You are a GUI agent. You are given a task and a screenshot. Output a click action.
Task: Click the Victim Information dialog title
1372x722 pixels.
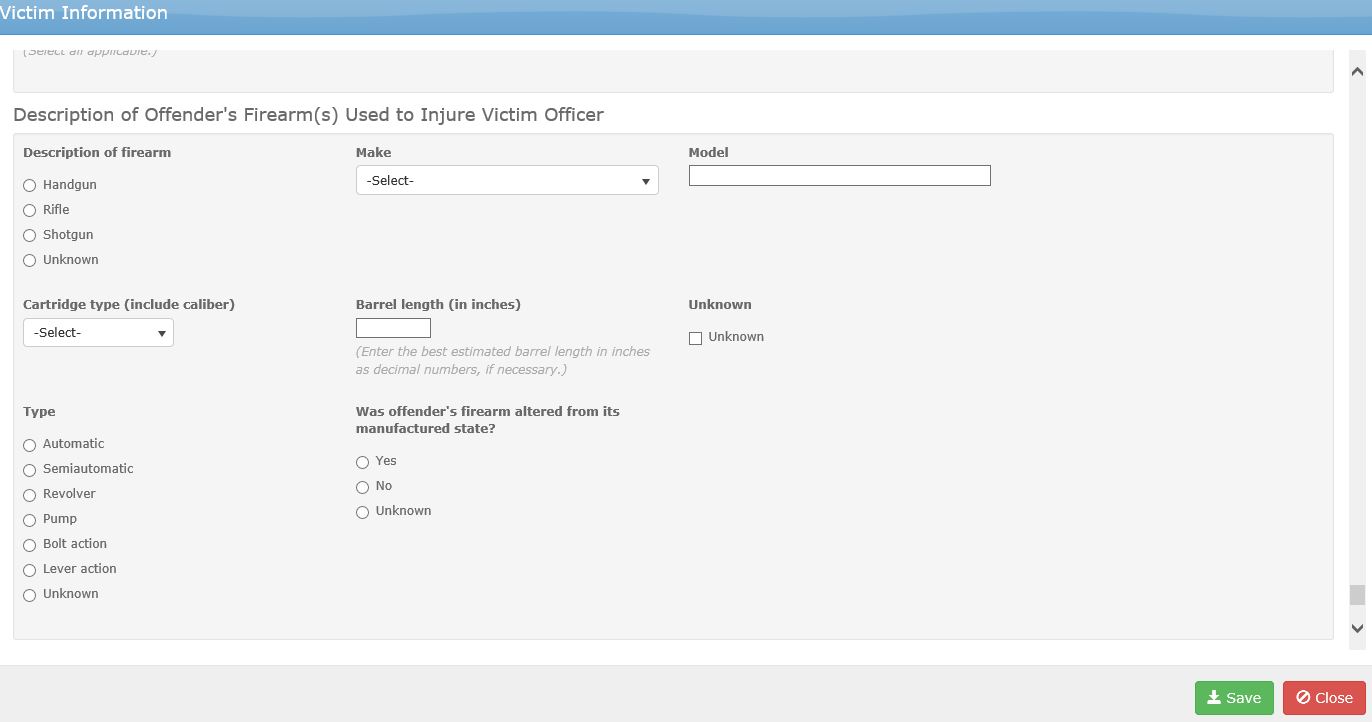click(84, 13)
